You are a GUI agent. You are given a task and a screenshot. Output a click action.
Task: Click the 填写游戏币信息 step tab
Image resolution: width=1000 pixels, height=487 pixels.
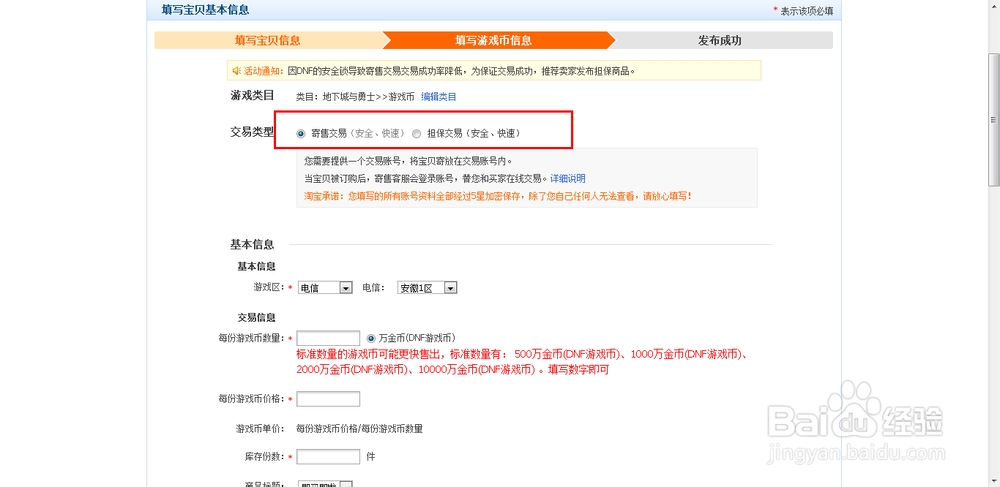(494, 41)
